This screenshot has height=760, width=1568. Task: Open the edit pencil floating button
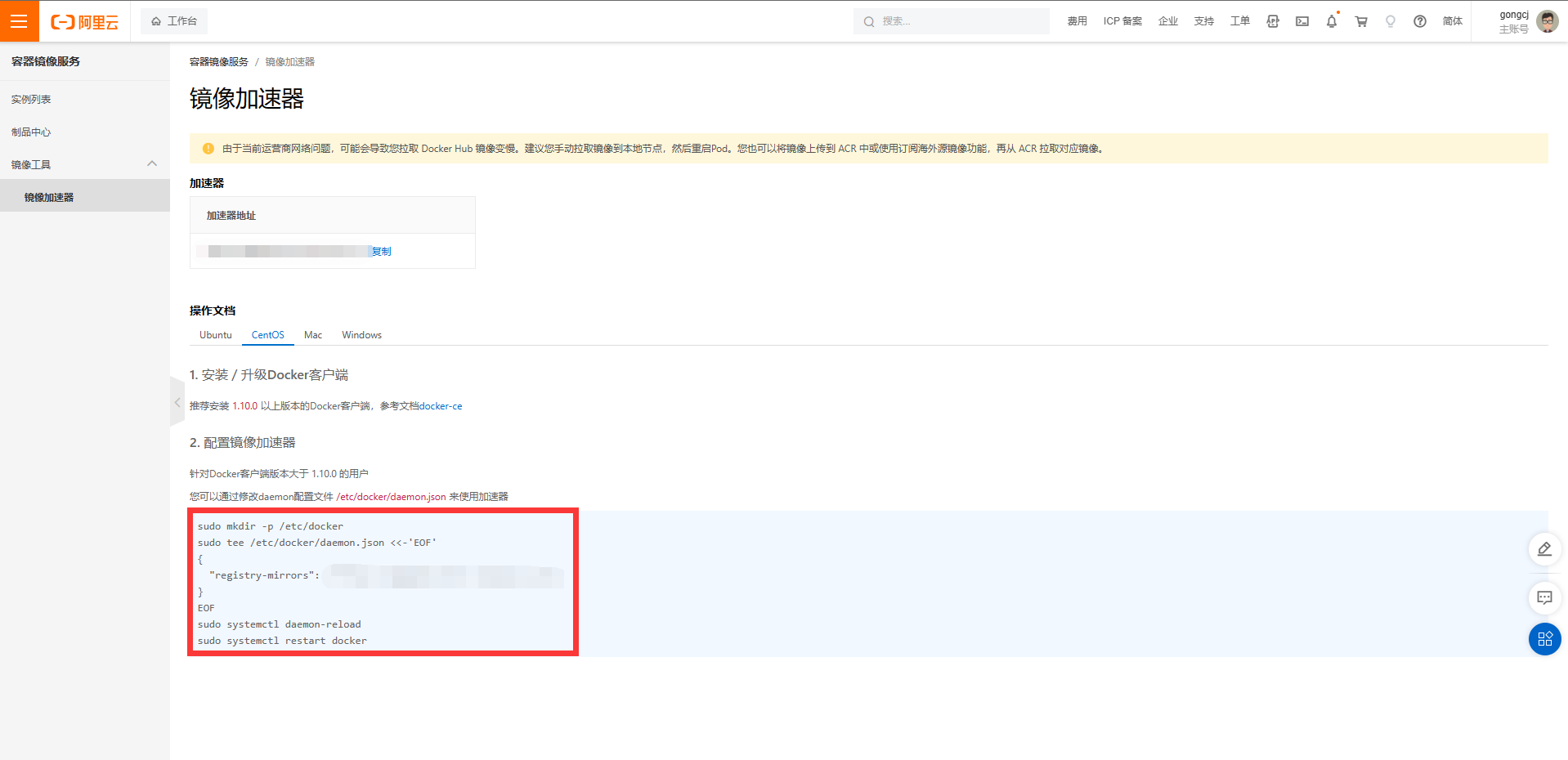pyautogui.click(x=1544, y=549)
